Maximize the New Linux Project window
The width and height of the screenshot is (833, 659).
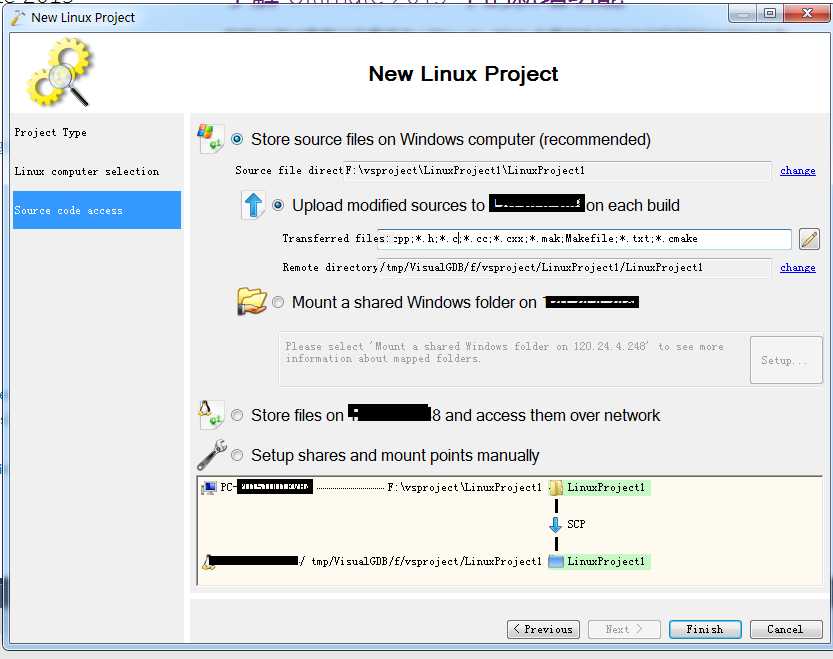(x=770, y=13)
